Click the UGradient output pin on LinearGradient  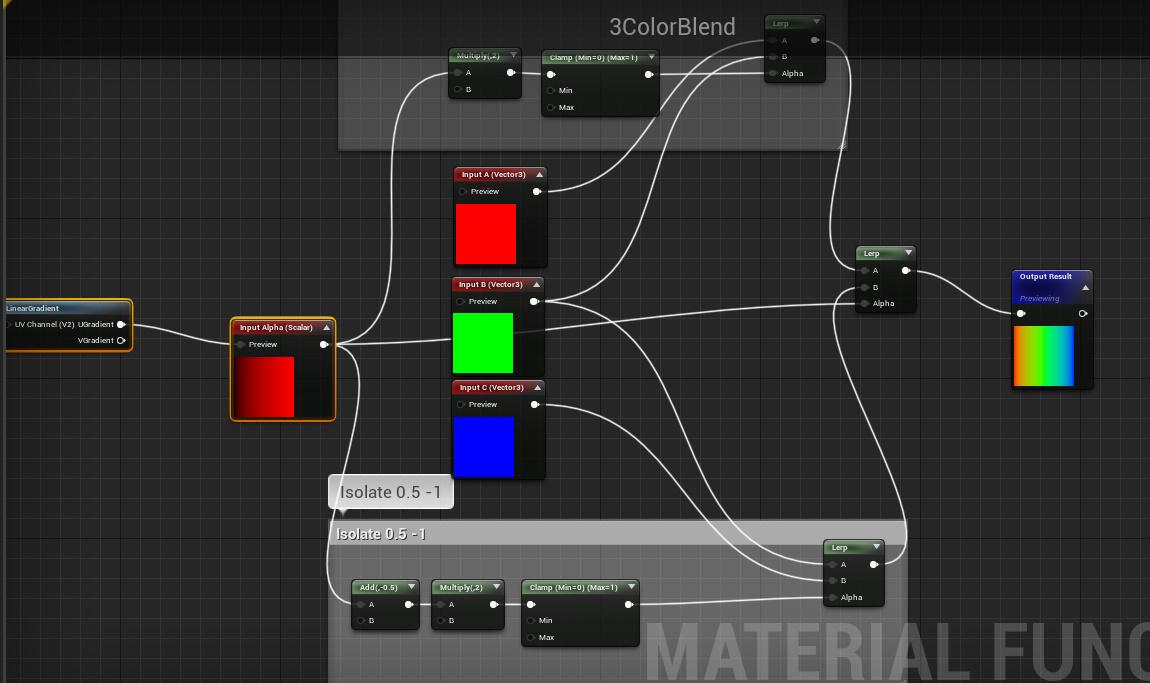119,324
